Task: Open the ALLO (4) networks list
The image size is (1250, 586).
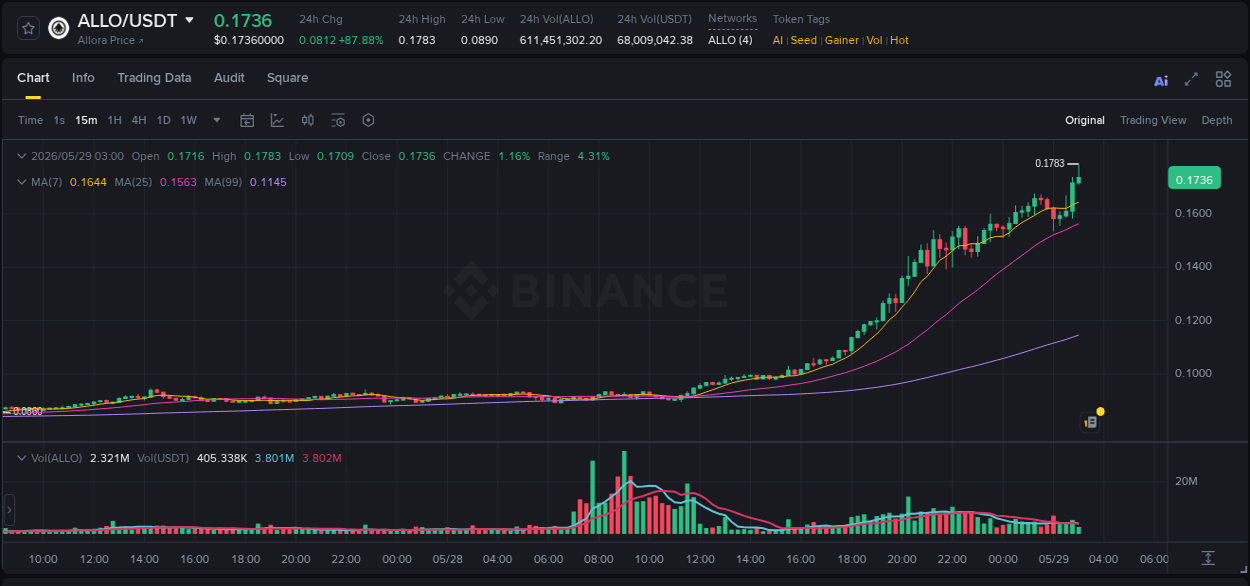Action: [730, 40]
